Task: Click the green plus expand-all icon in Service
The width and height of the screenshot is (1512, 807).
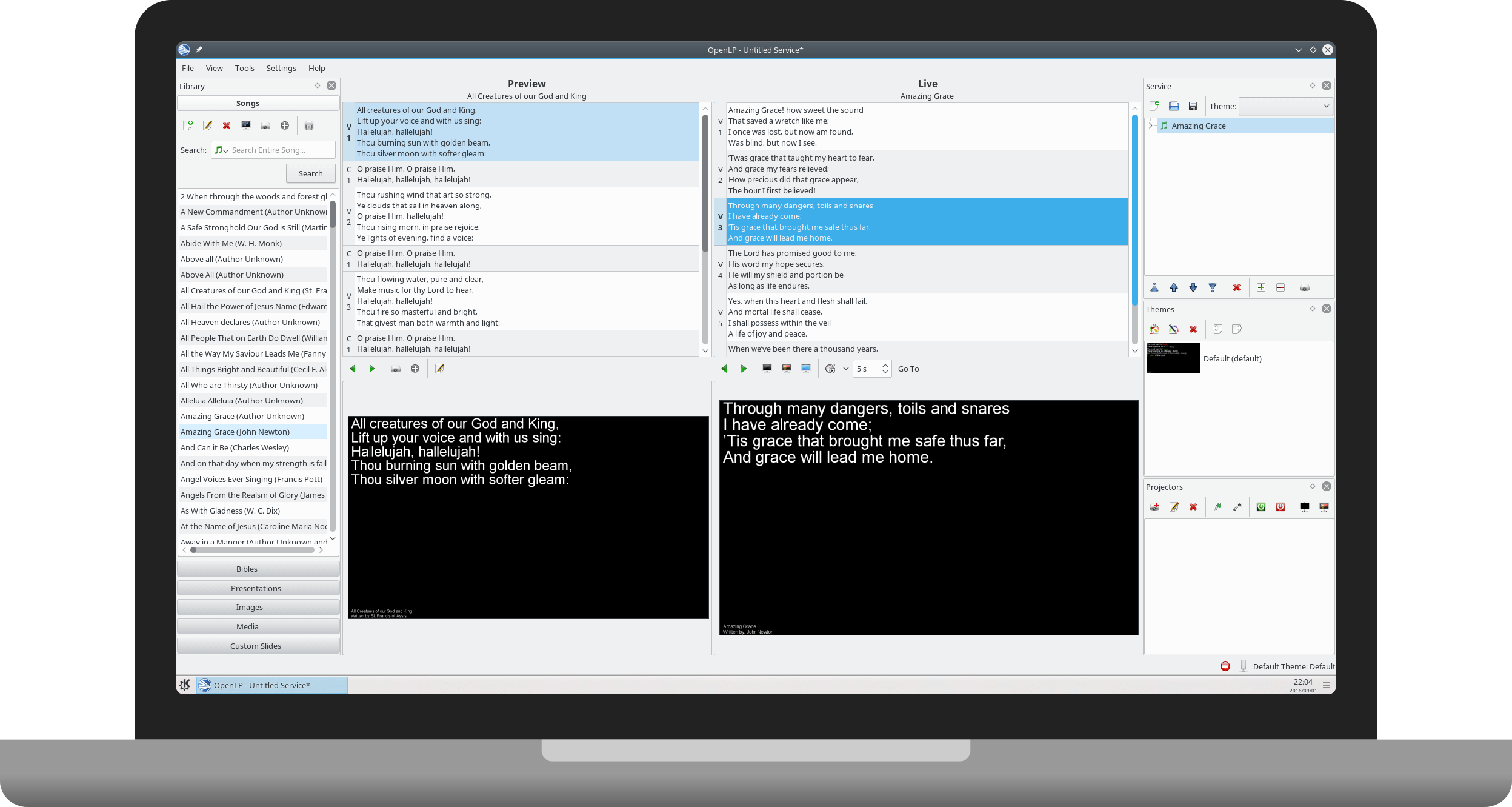Action: (x=1261, y=287)
